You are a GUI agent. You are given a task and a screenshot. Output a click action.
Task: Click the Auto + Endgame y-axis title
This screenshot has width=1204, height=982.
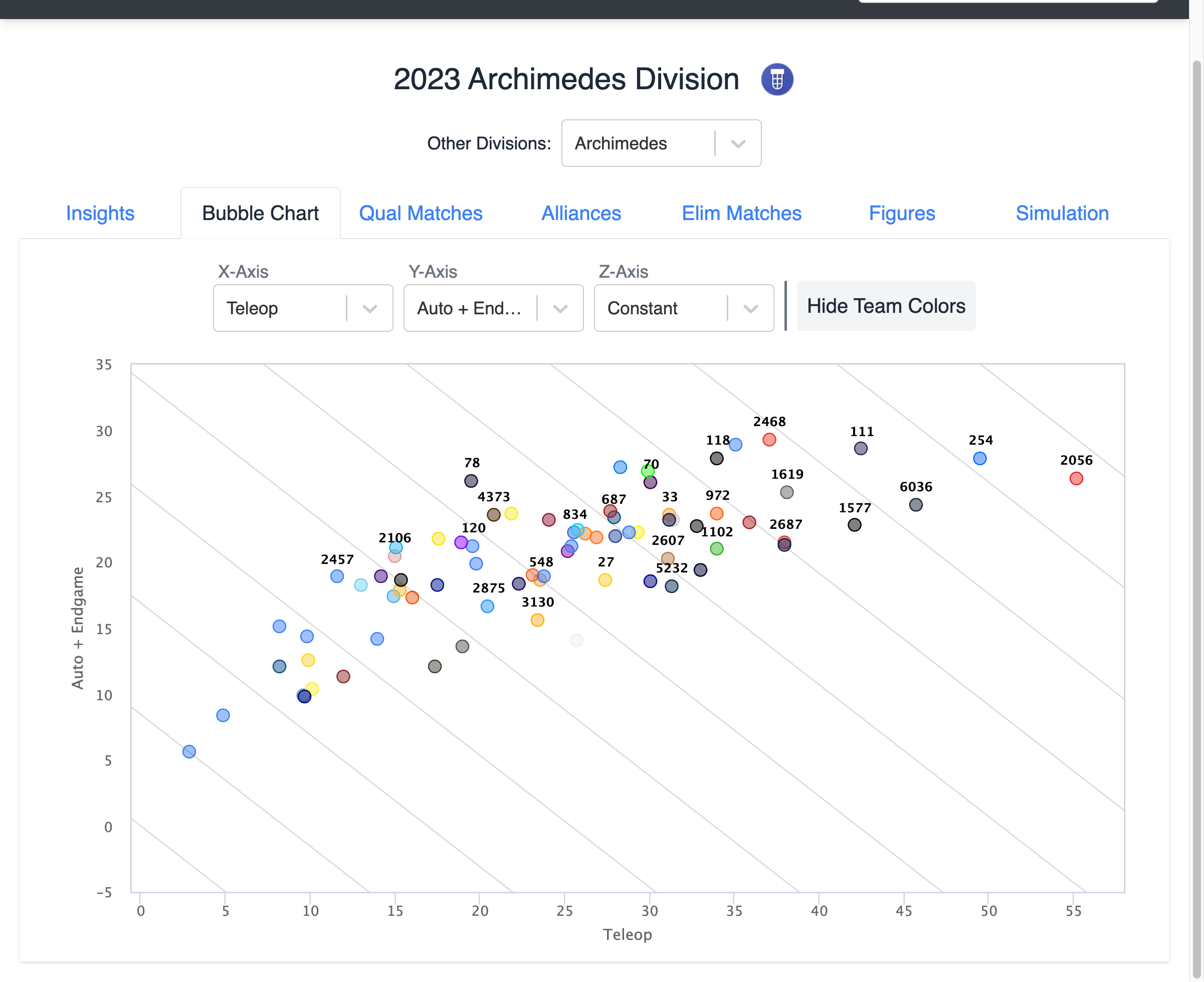pos(78,628)
